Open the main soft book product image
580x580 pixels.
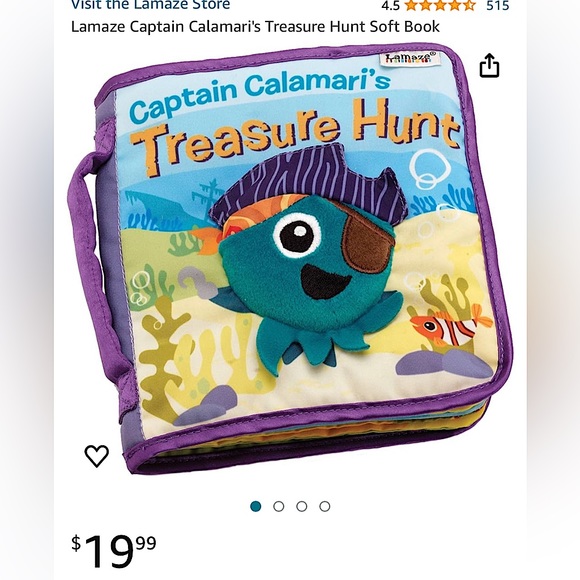(290, 259)
